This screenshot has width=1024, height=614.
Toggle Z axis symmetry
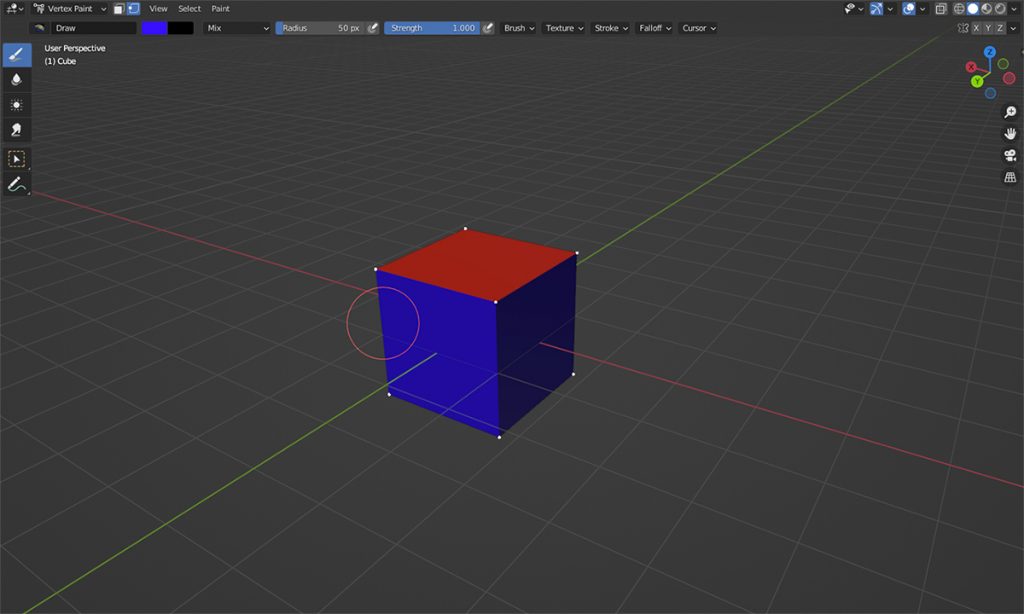[1000, 28]
